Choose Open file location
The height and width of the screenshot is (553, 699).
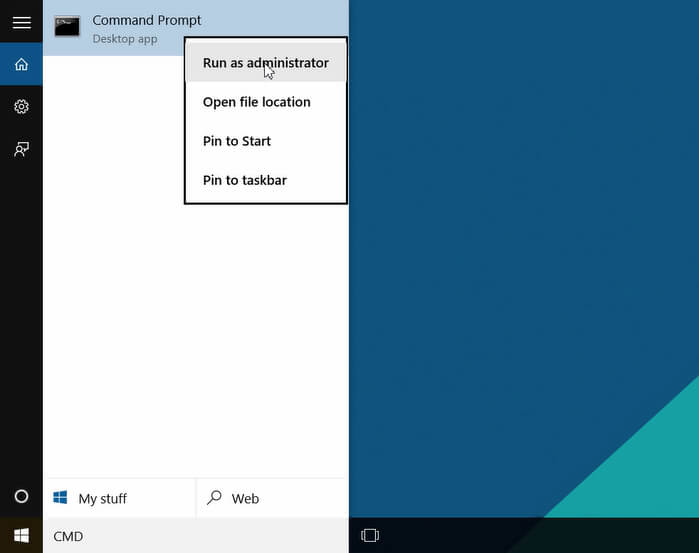pyautogui.click(x=256, y=102)
